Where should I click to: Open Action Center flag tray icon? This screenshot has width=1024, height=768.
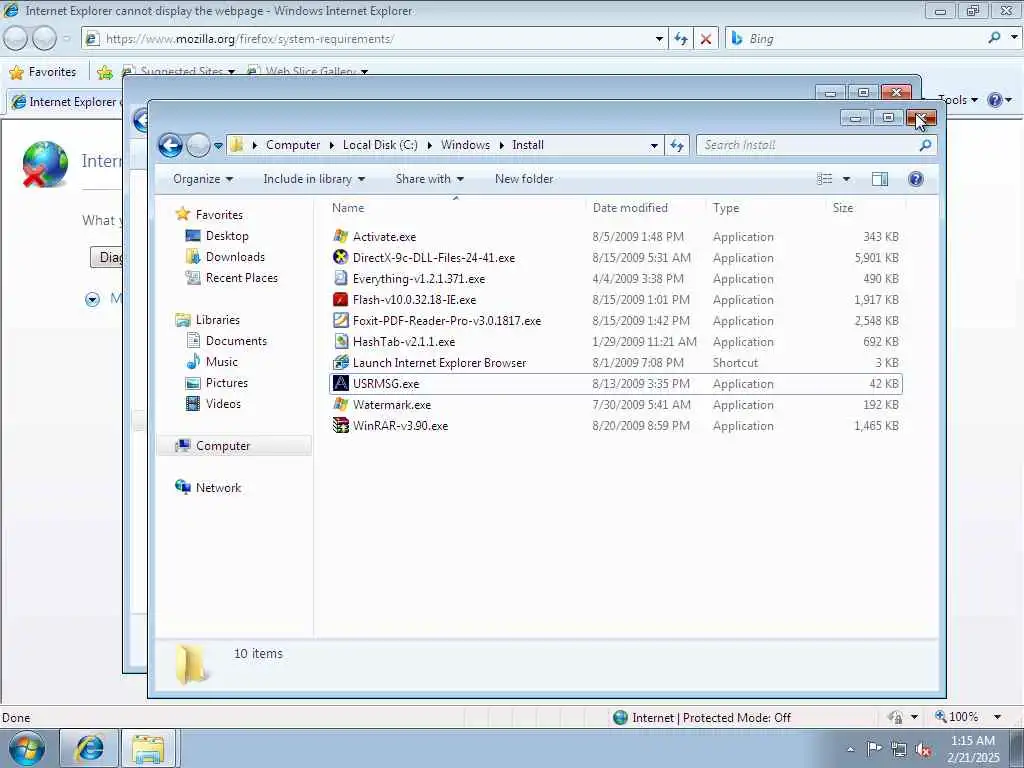tap(874, 749)
